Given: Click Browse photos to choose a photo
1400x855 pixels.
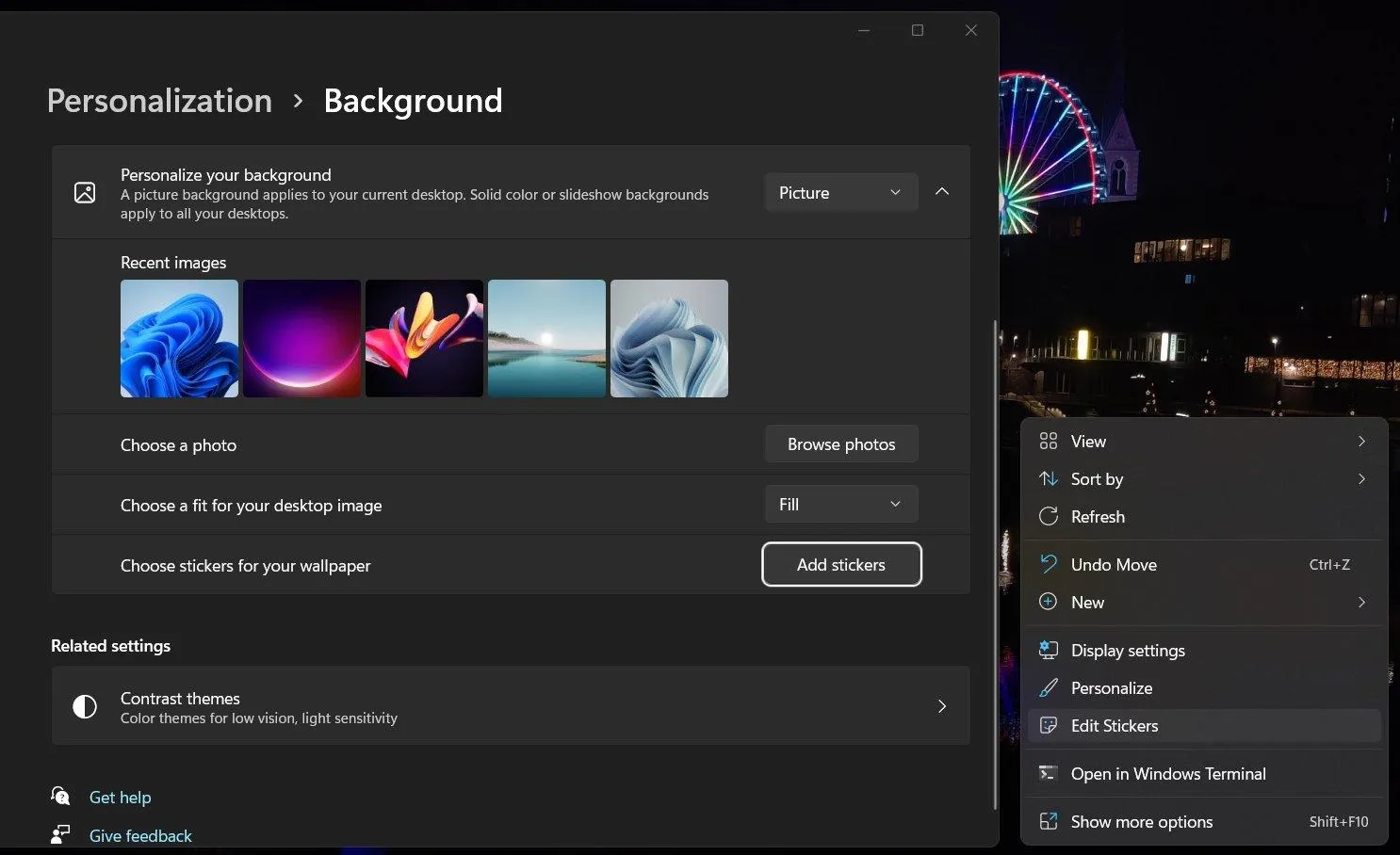Looking at the screenshot, I should click(x=840, y=444).
